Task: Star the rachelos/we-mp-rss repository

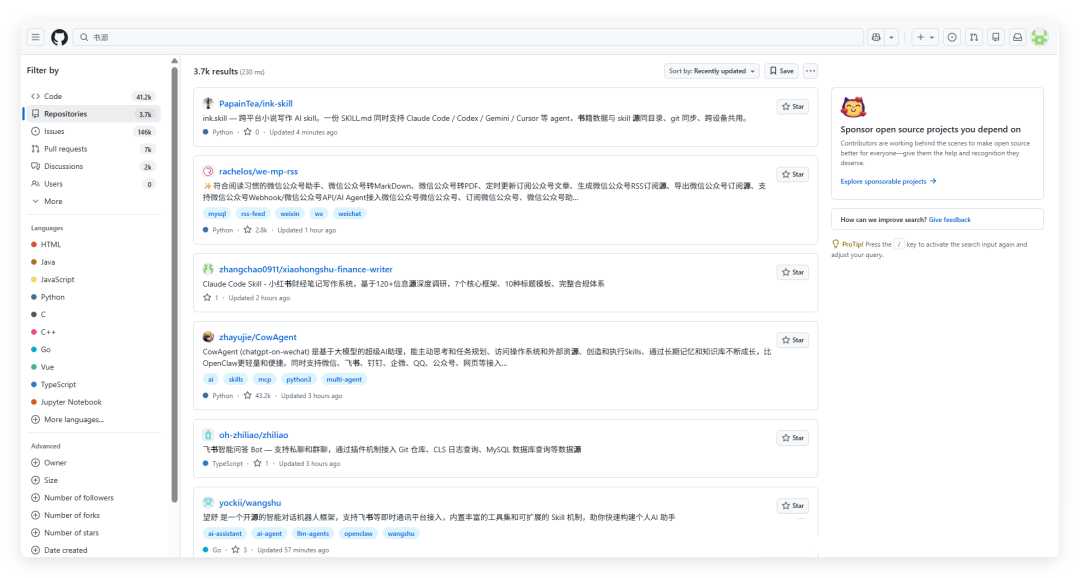Action: (793, 174)
